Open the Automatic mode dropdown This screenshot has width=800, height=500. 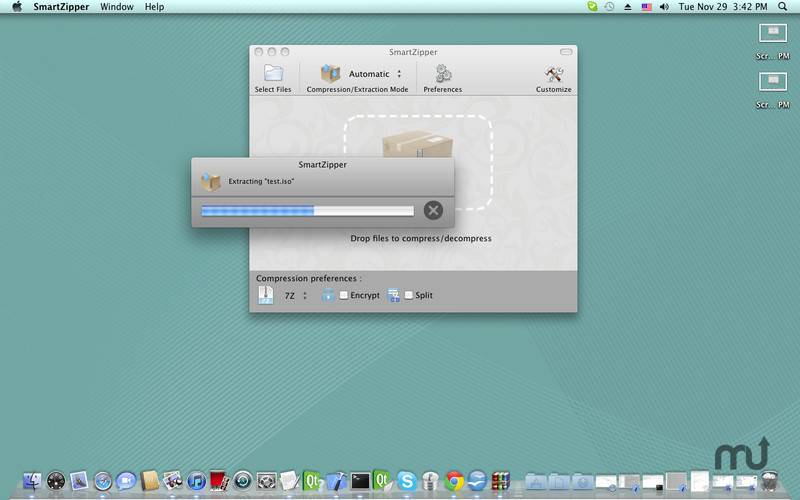(375, 74)
